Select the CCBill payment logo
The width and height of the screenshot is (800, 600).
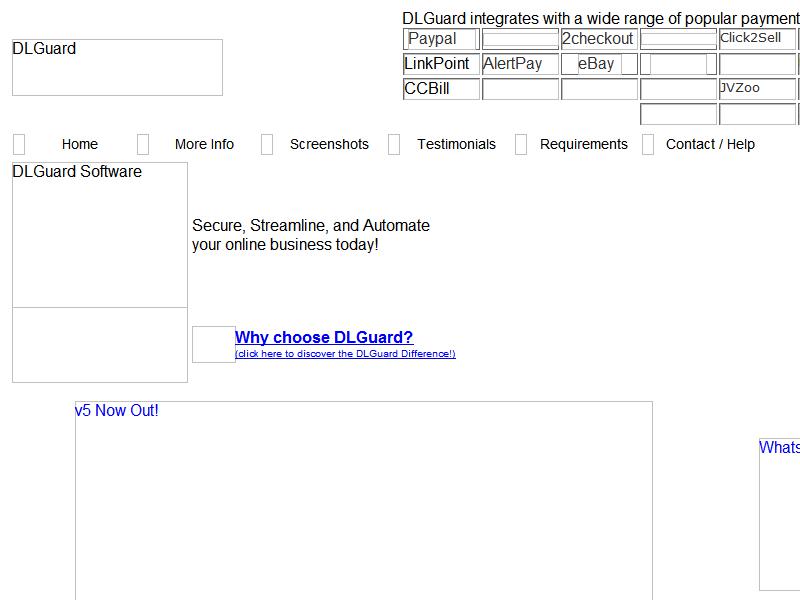click(441, 89)
